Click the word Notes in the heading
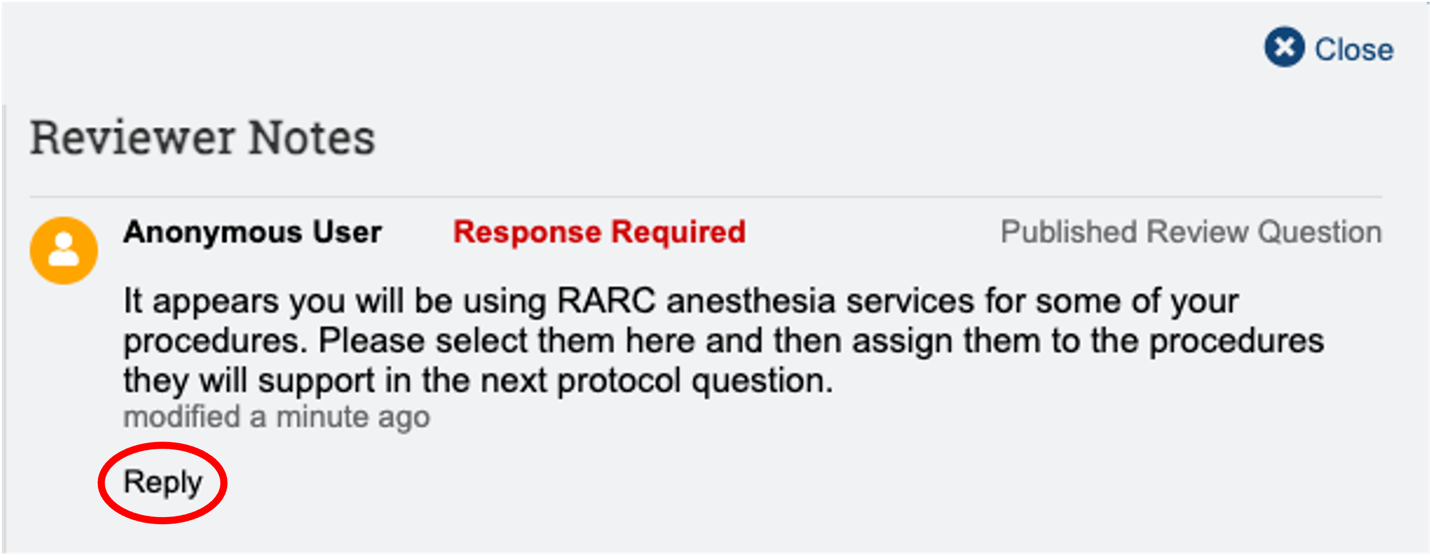This screenshot has width=1430, height=559. click(312, 137)
